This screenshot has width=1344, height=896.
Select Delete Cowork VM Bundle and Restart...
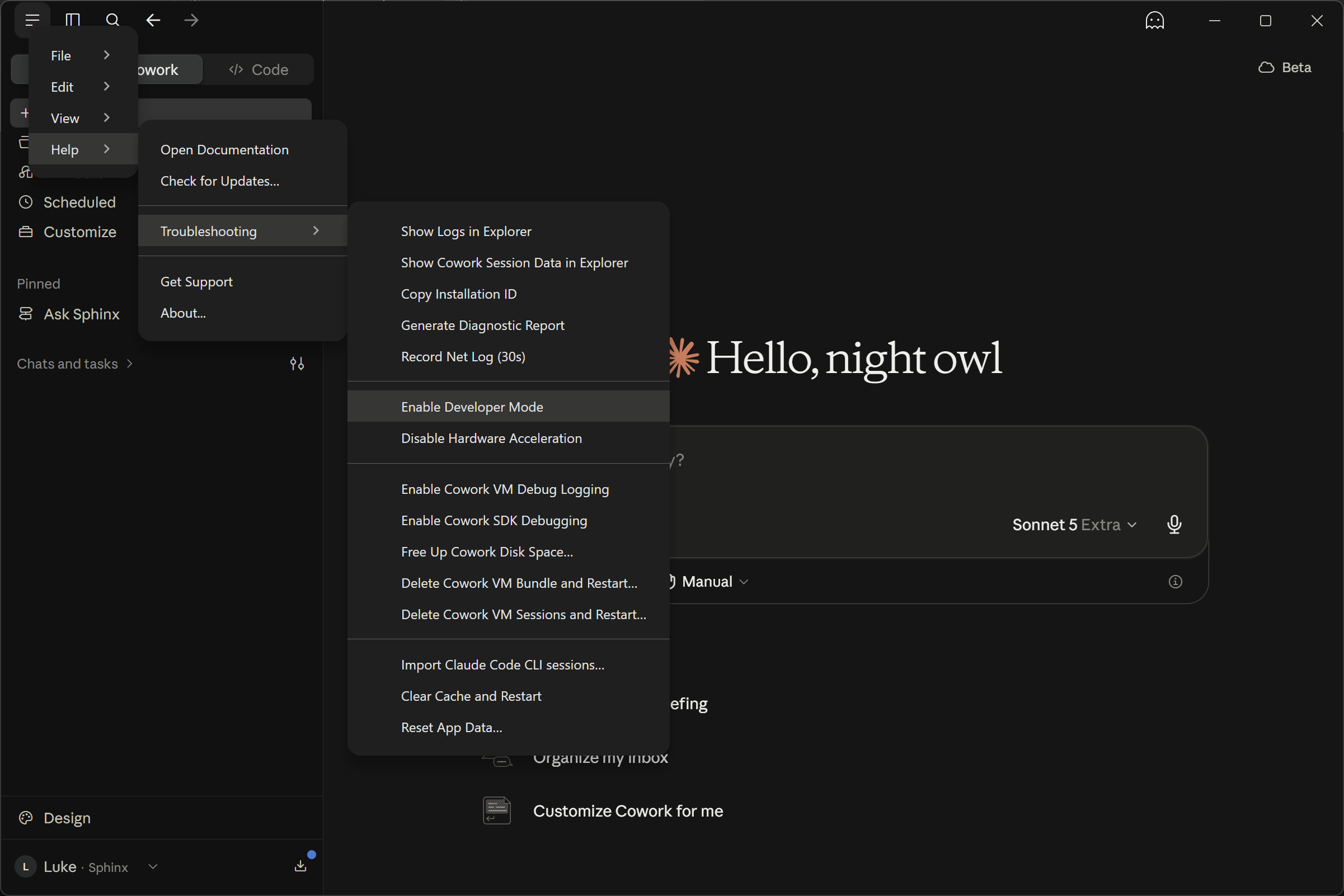508,583
